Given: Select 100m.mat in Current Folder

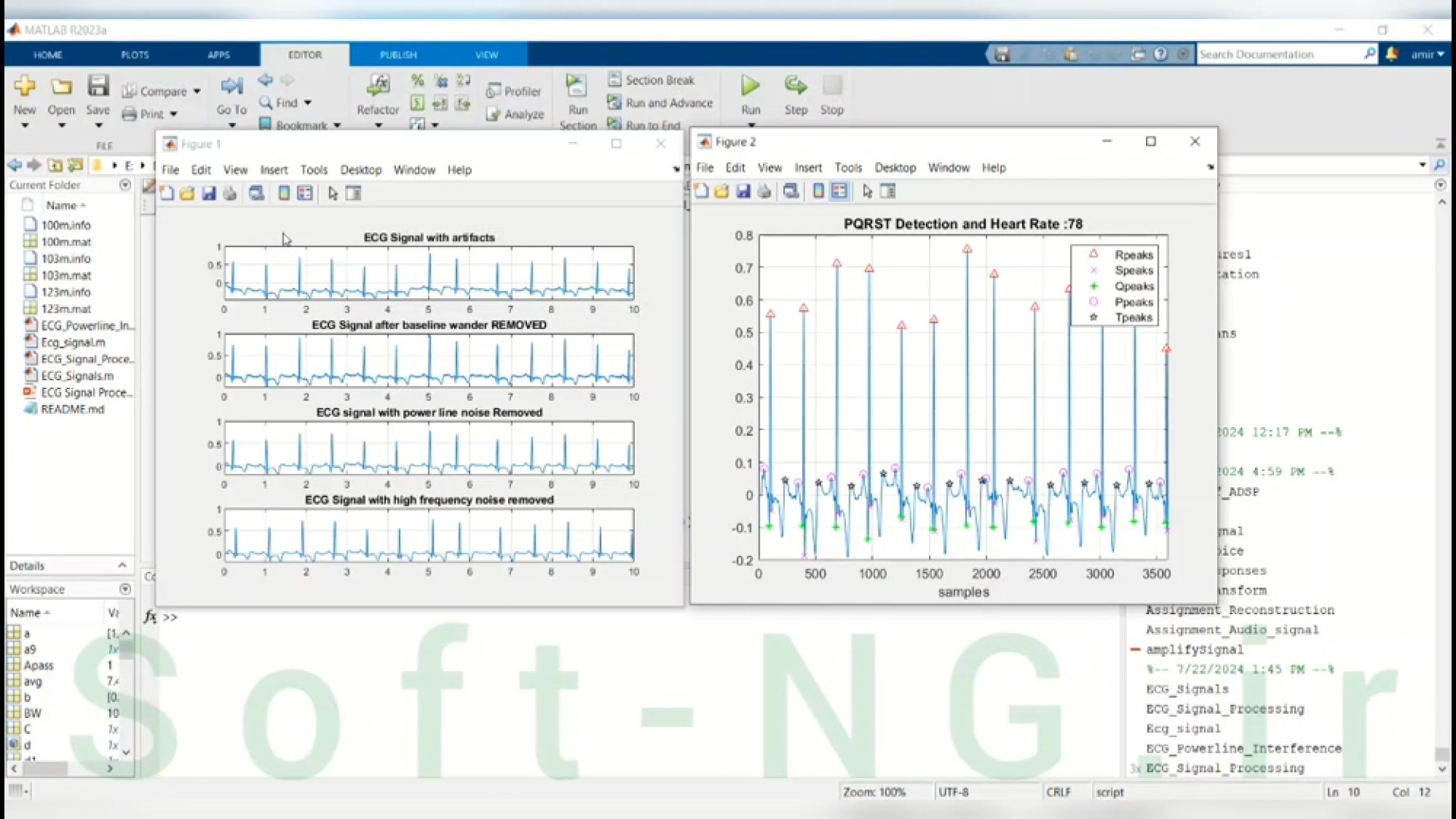Looking at the screenshot, I should pos(66,242).
